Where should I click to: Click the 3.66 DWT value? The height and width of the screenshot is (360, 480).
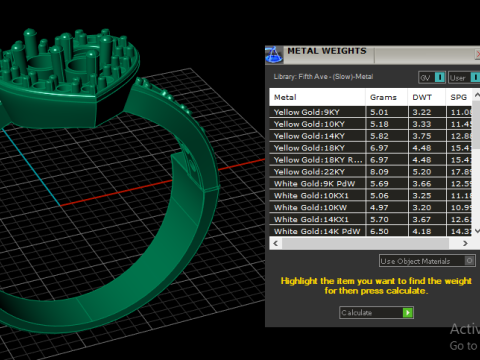tap(422, 184)
